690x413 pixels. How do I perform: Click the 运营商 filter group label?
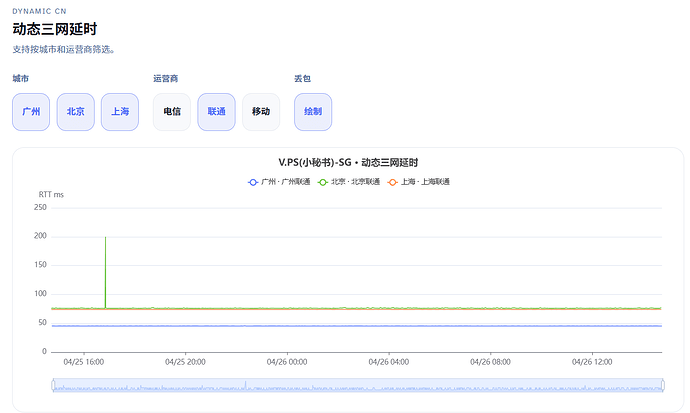tap(165, 79)
